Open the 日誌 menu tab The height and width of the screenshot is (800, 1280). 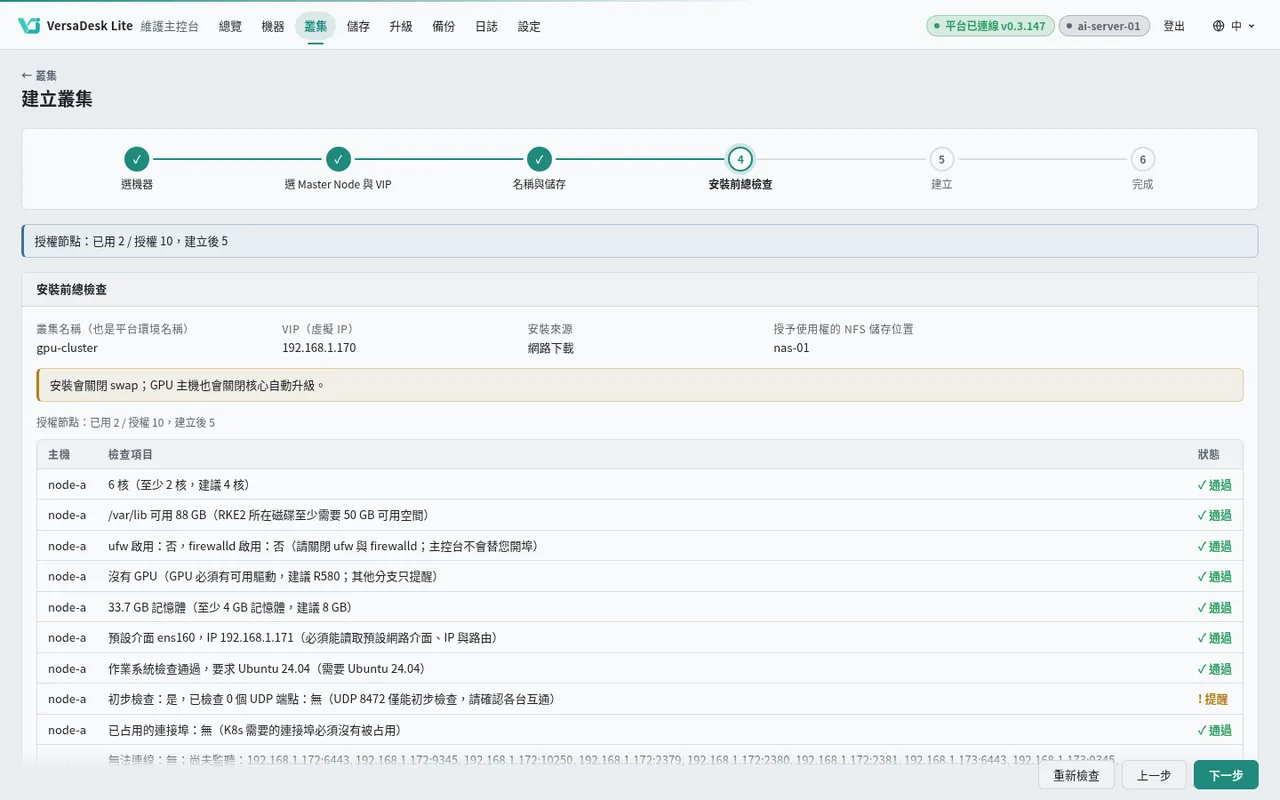pos(486,27)
